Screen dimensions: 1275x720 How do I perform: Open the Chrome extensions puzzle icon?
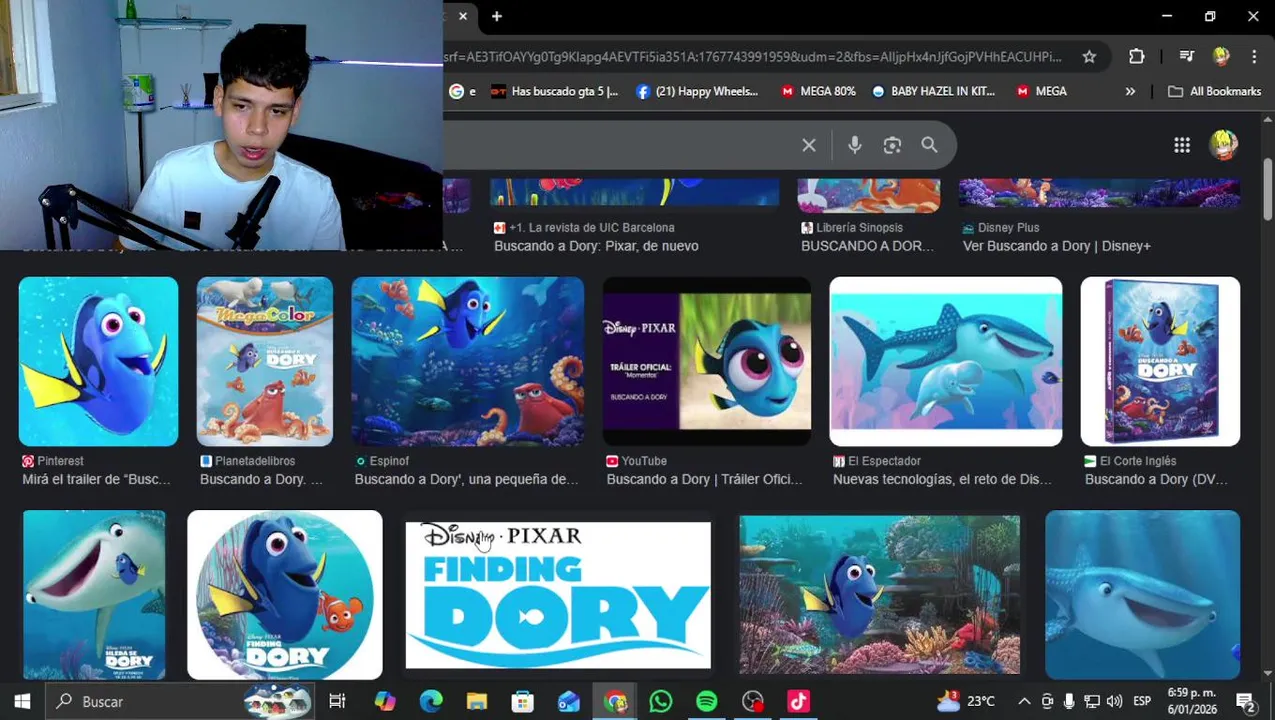tap(1137, 57)
